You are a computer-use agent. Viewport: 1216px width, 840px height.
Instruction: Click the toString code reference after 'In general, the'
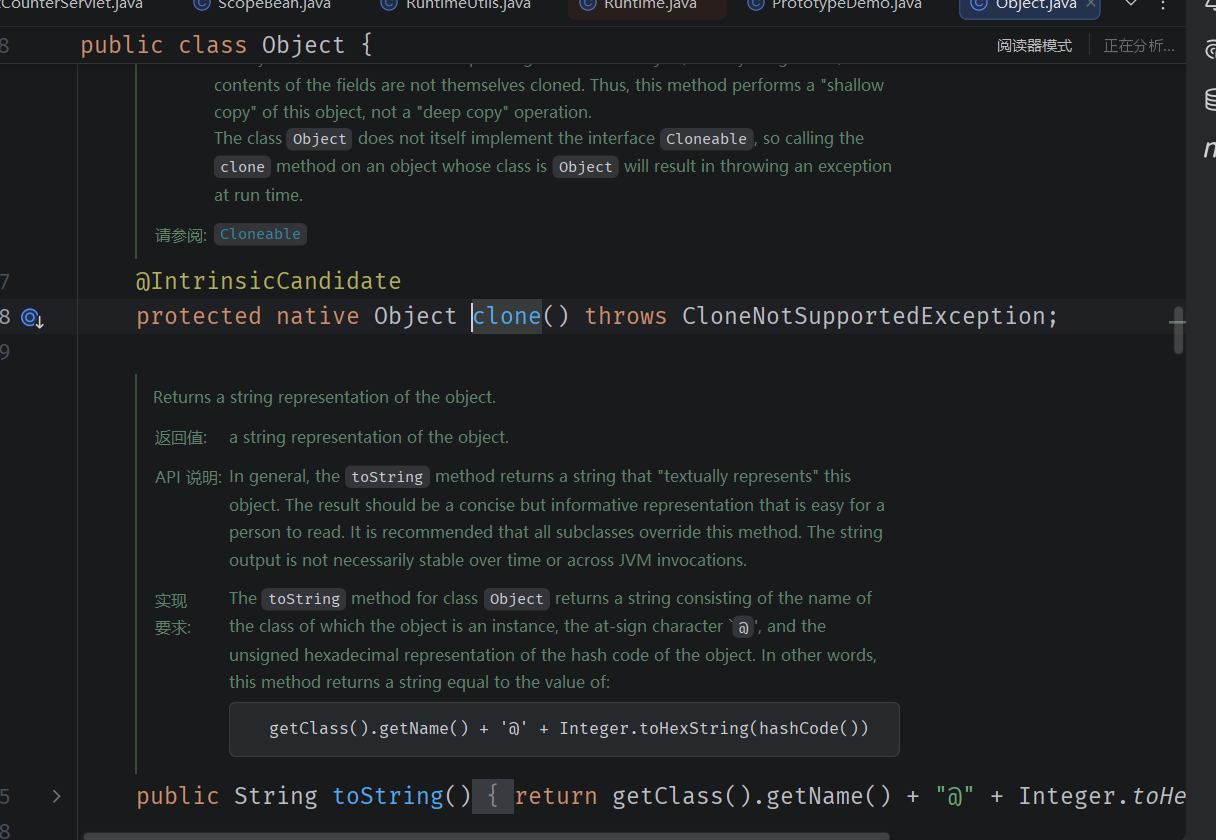[x=387, y=477]
